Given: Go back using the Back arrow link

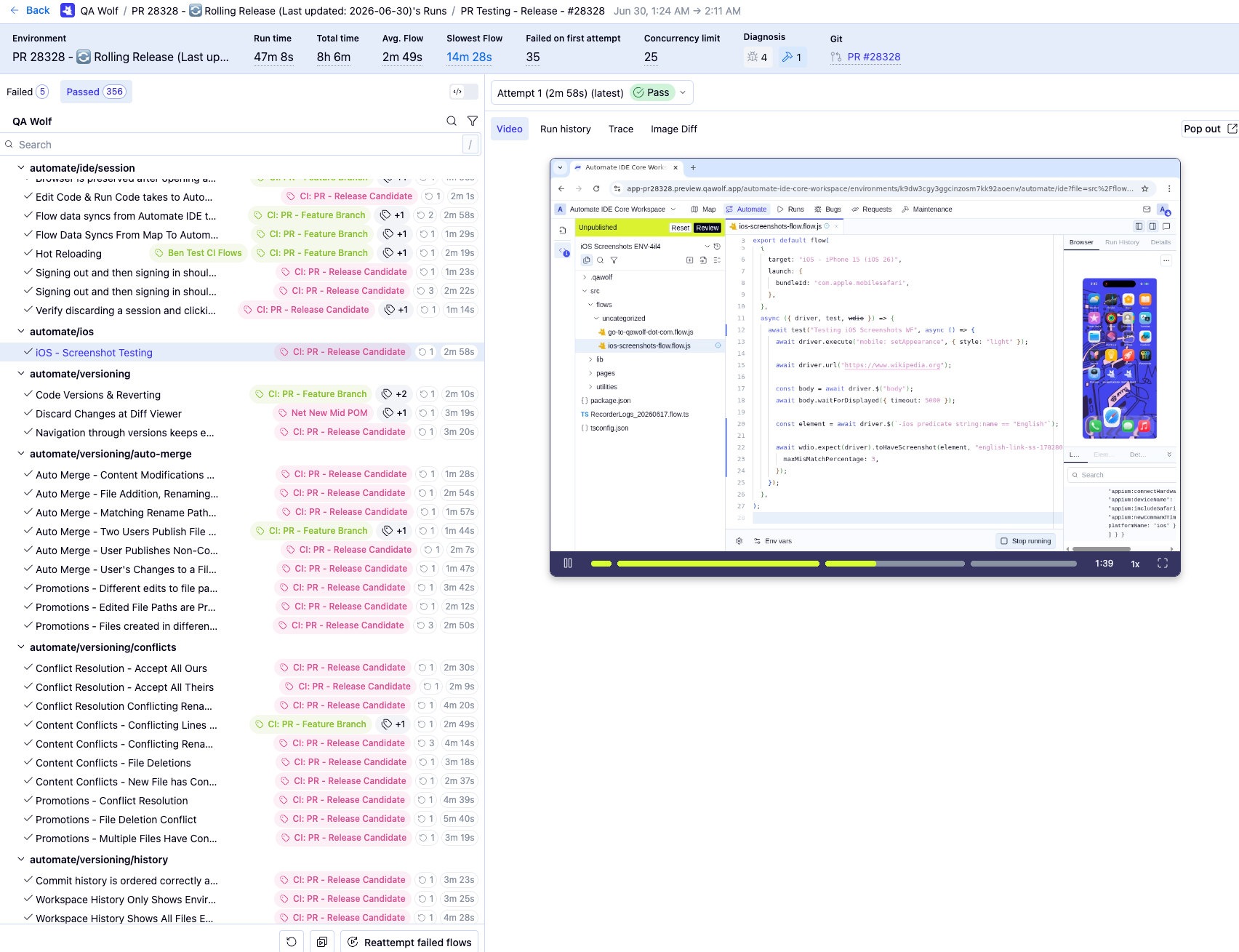Looking at the screenshot, I should coord(30,10).
